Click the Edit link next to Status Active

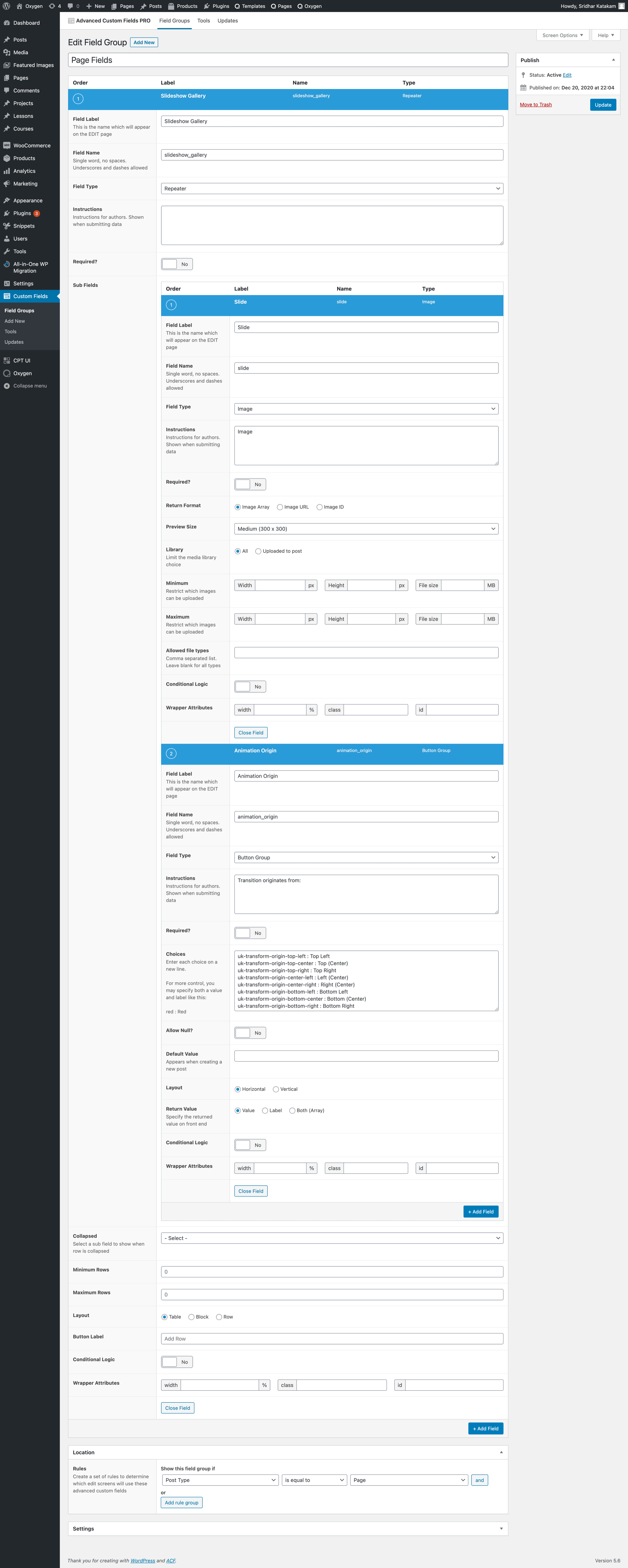[x=567, y=75]
